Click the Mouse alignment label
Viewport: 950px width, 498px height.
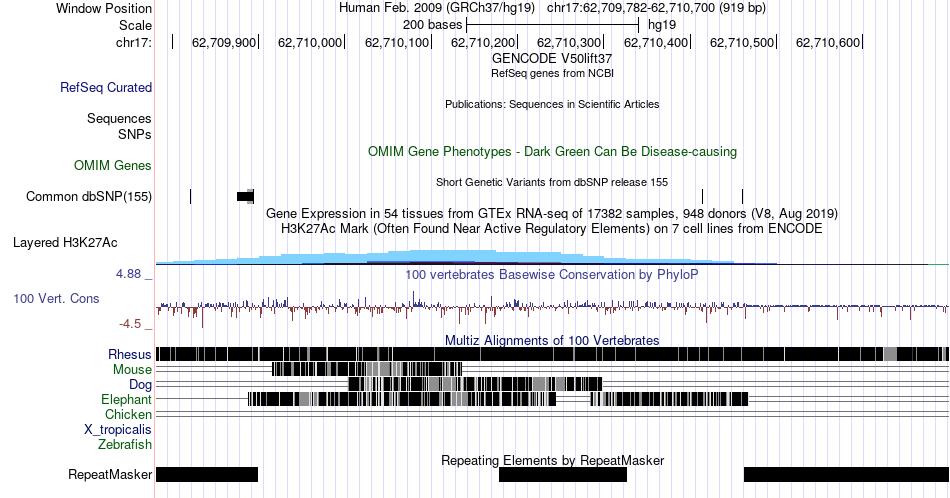[x=132, y=370]
